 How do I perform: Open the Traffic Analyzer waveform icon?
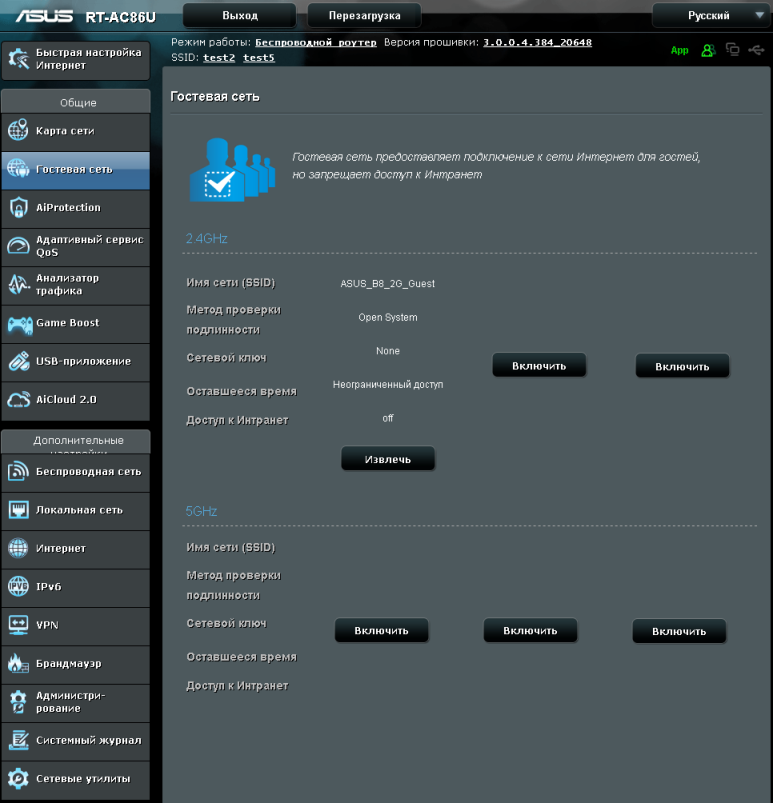[x=18, y=284]
